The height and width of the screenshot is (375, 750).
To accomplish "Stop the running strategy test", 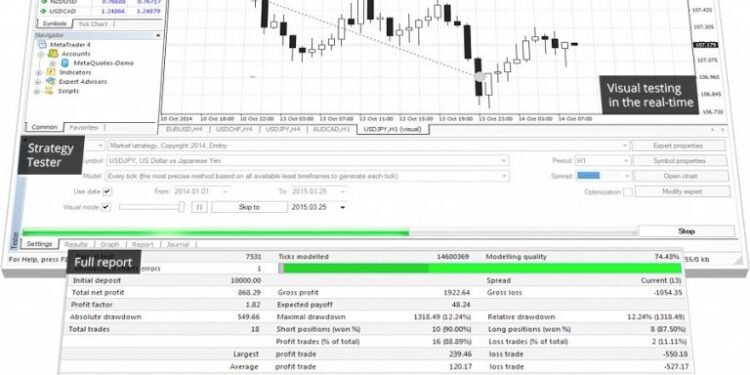I will click(686, 231).
